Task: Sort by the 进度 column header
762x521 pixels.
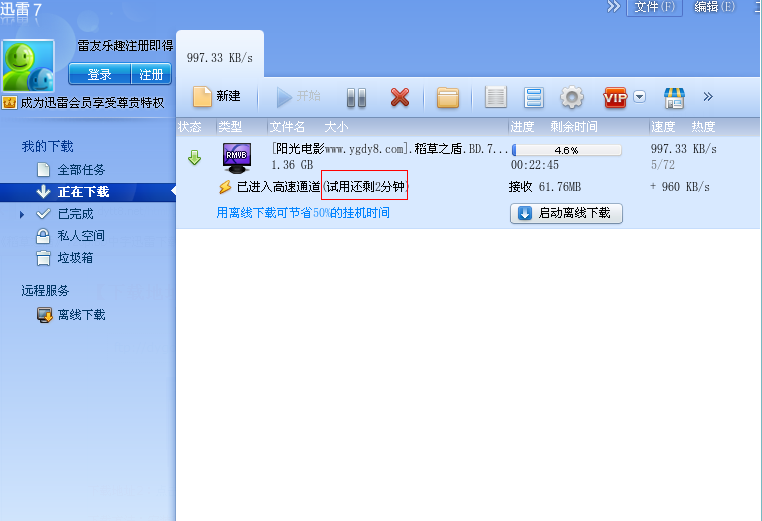Action: click(522, 127)
